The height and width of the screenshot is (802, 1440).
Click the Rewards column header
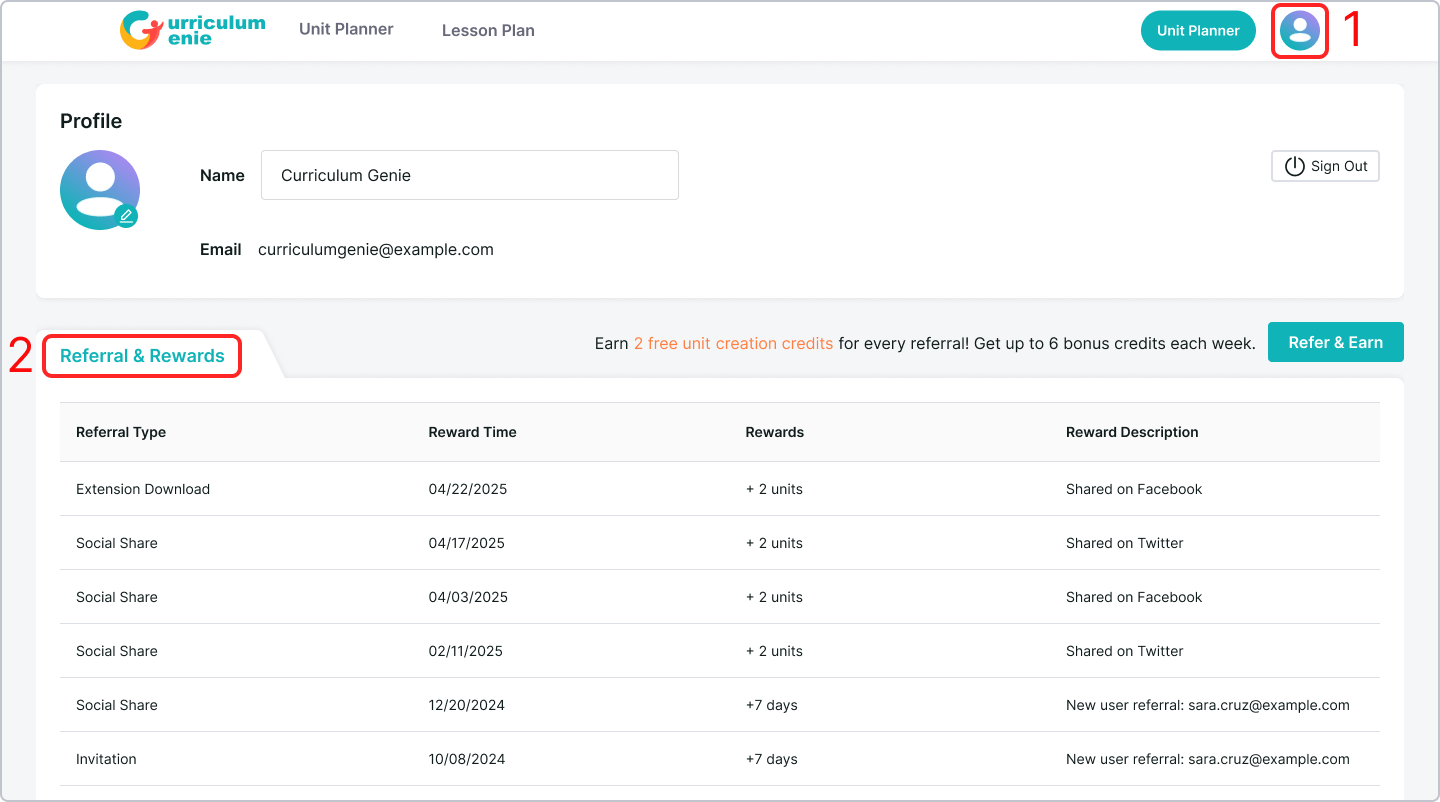(x=774, y=432)
